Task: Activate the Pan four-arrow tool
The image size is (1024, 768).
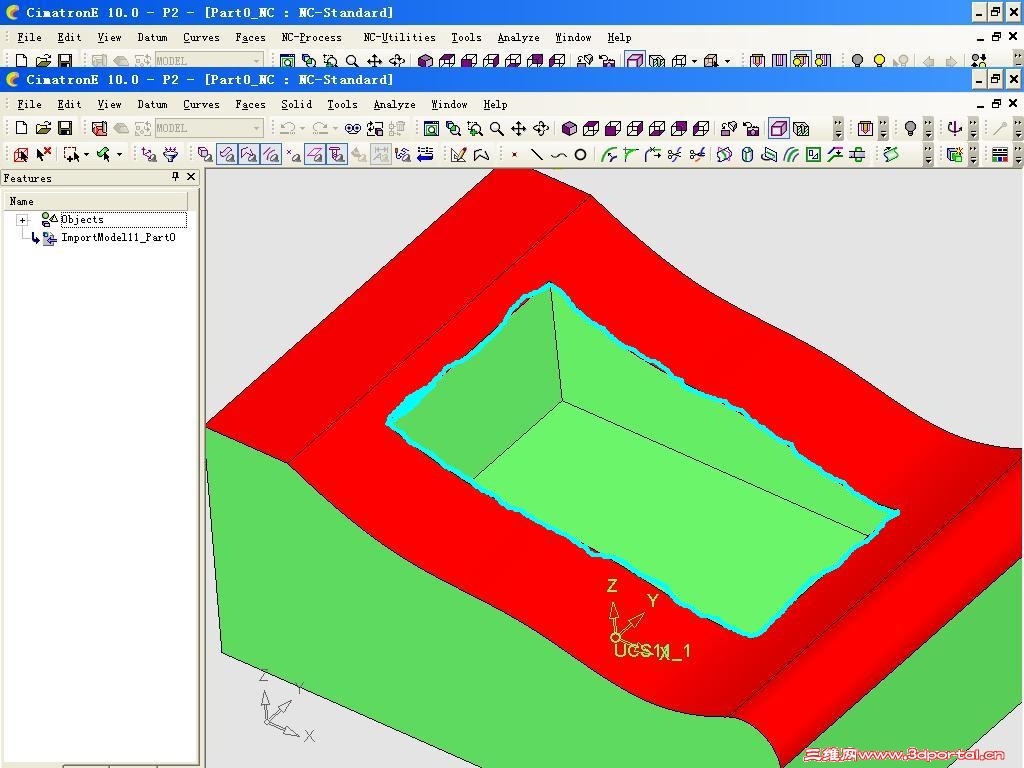Action: 519,129
